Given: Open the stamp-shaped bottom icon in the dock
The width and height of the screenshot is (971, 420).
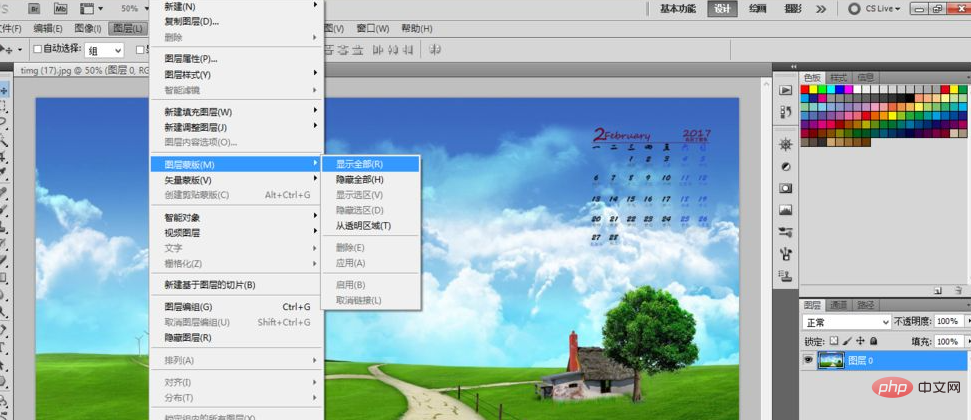Looking at the screenshot, I should click(786, 275).
